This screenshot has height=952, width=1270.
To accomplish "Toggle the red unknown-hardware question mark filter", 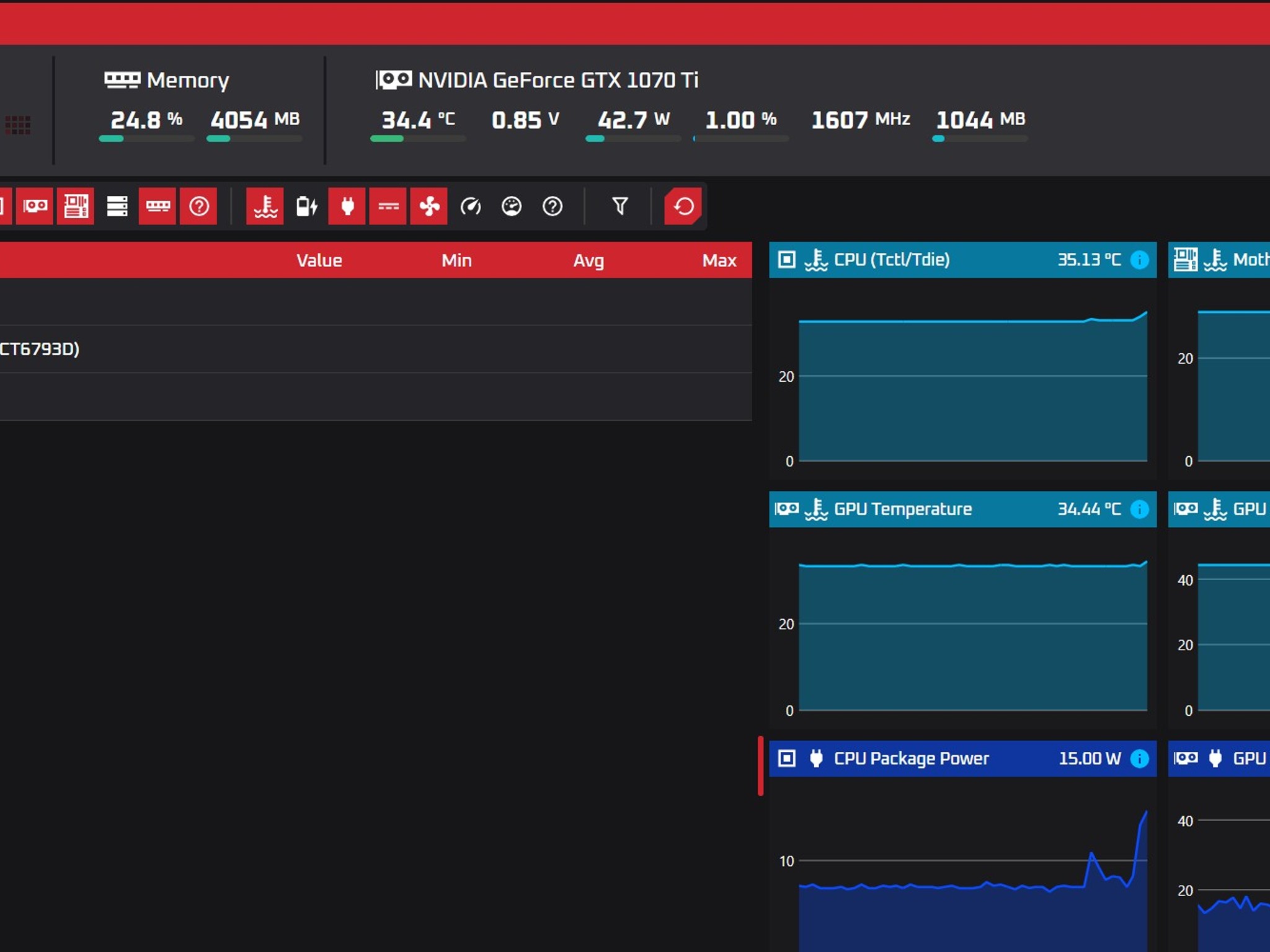I will pyautogui.click(x=198, y=206).
